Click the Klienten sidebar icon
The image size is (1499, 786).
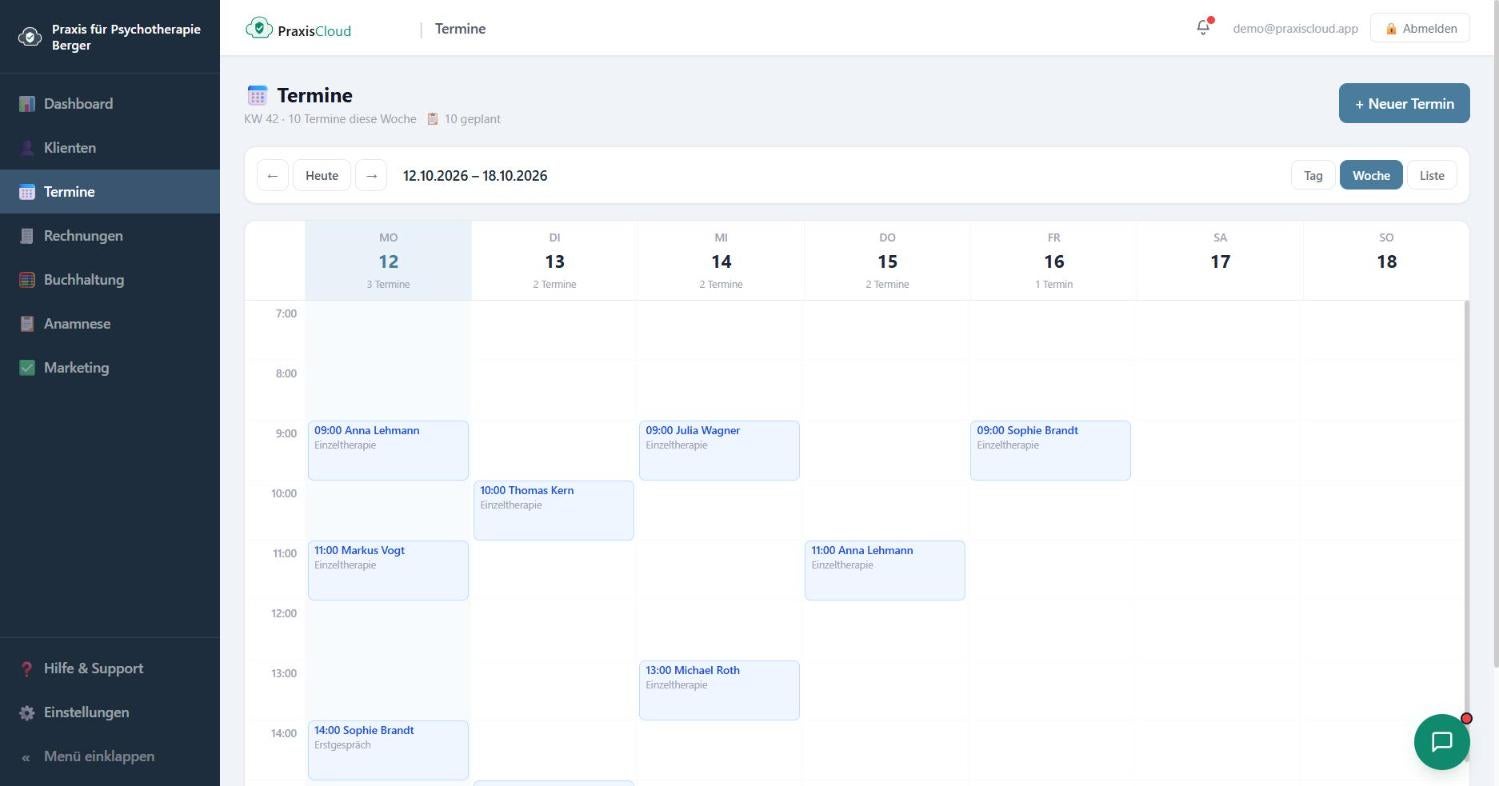[27, 148]
